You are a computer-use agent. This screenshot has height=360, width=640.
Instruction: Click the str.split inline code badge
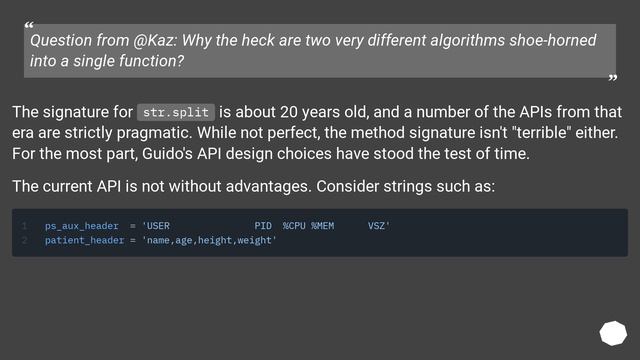click(176, 112)
